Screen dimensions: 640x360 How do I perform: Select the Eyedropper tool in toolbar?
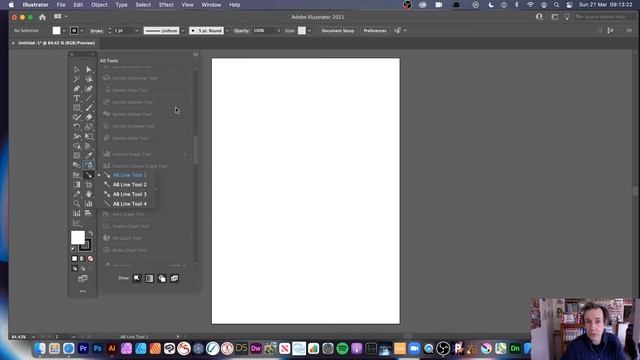[x=89, y=155]
